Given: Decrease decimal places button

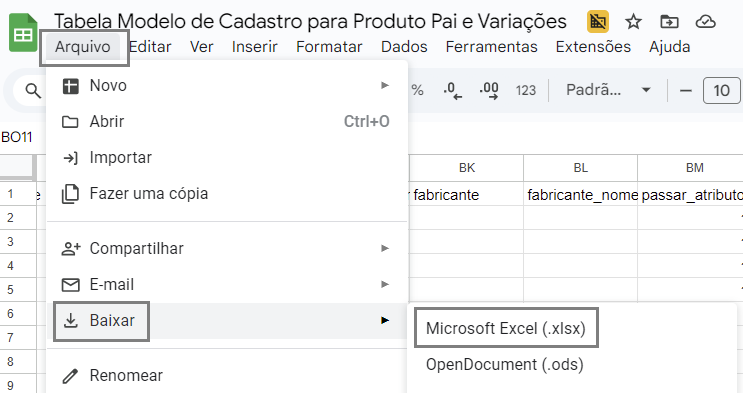Looking at the screenshot, I should [x=452, y=90].
